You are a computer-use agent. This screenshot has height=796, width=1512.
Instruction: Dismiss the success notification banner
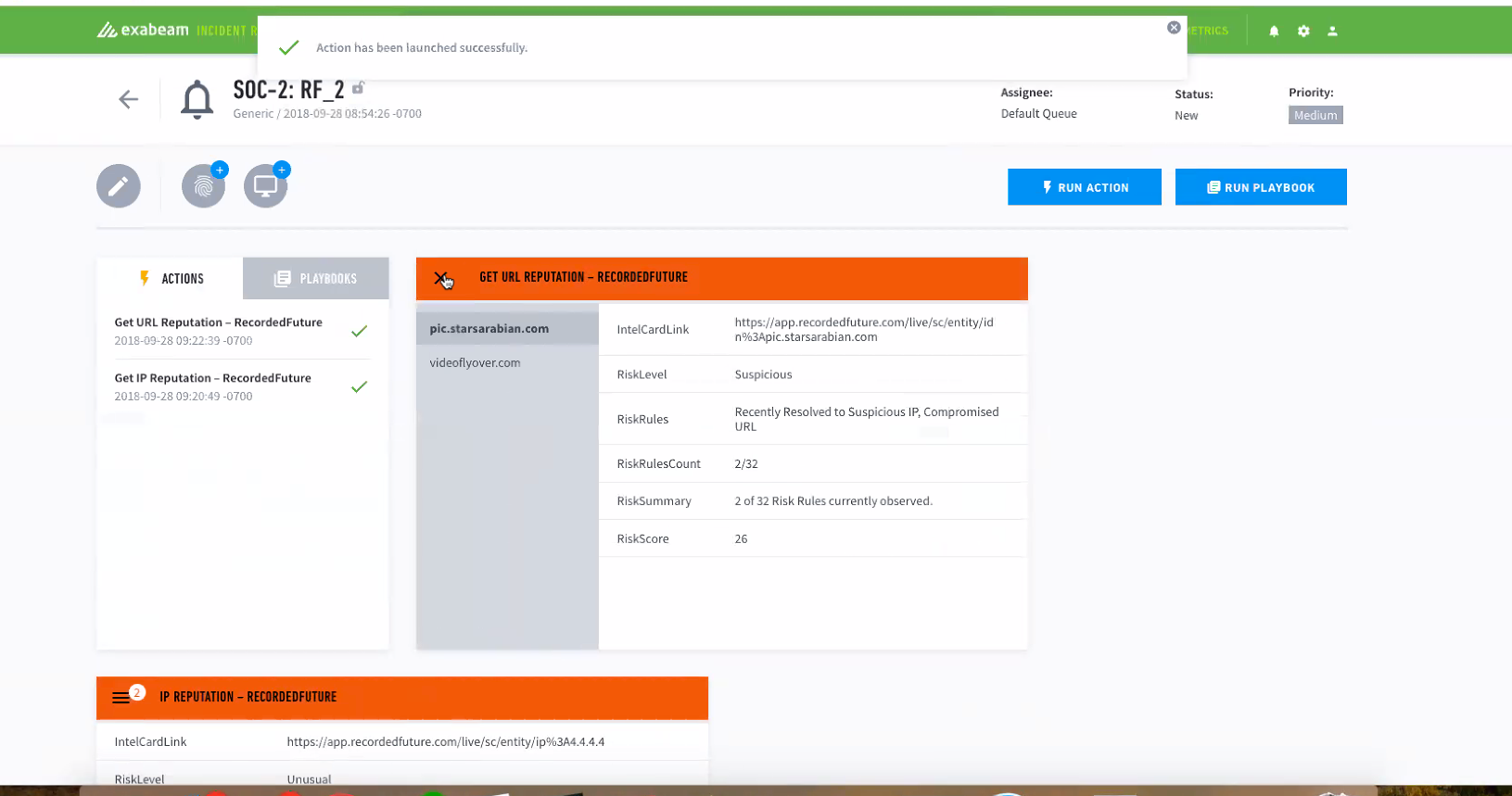[x=1174, y=28]
